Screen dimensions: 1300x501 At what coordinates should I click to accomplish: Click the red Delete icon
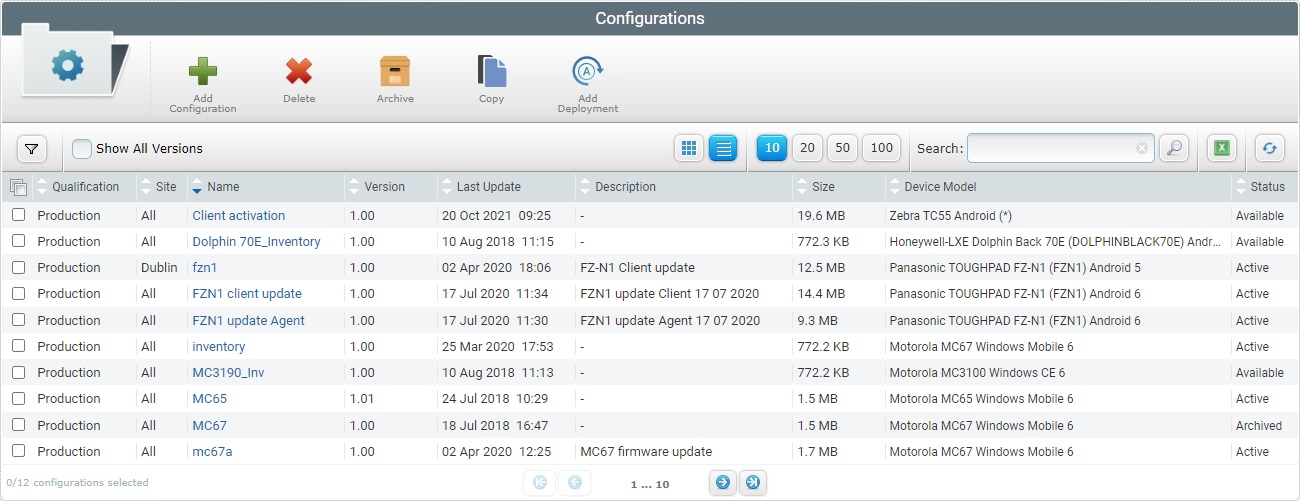tap(299, 71)
